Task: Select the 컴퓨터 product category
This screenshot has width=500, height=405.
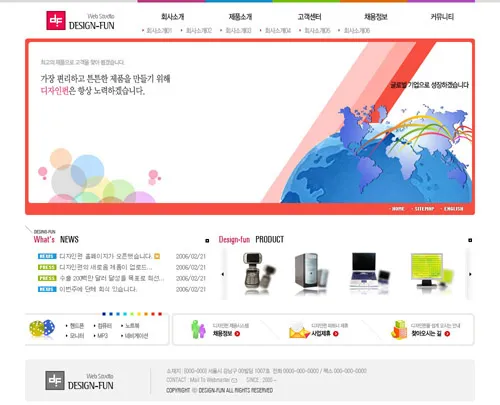Action: click(x=105, y=326)
